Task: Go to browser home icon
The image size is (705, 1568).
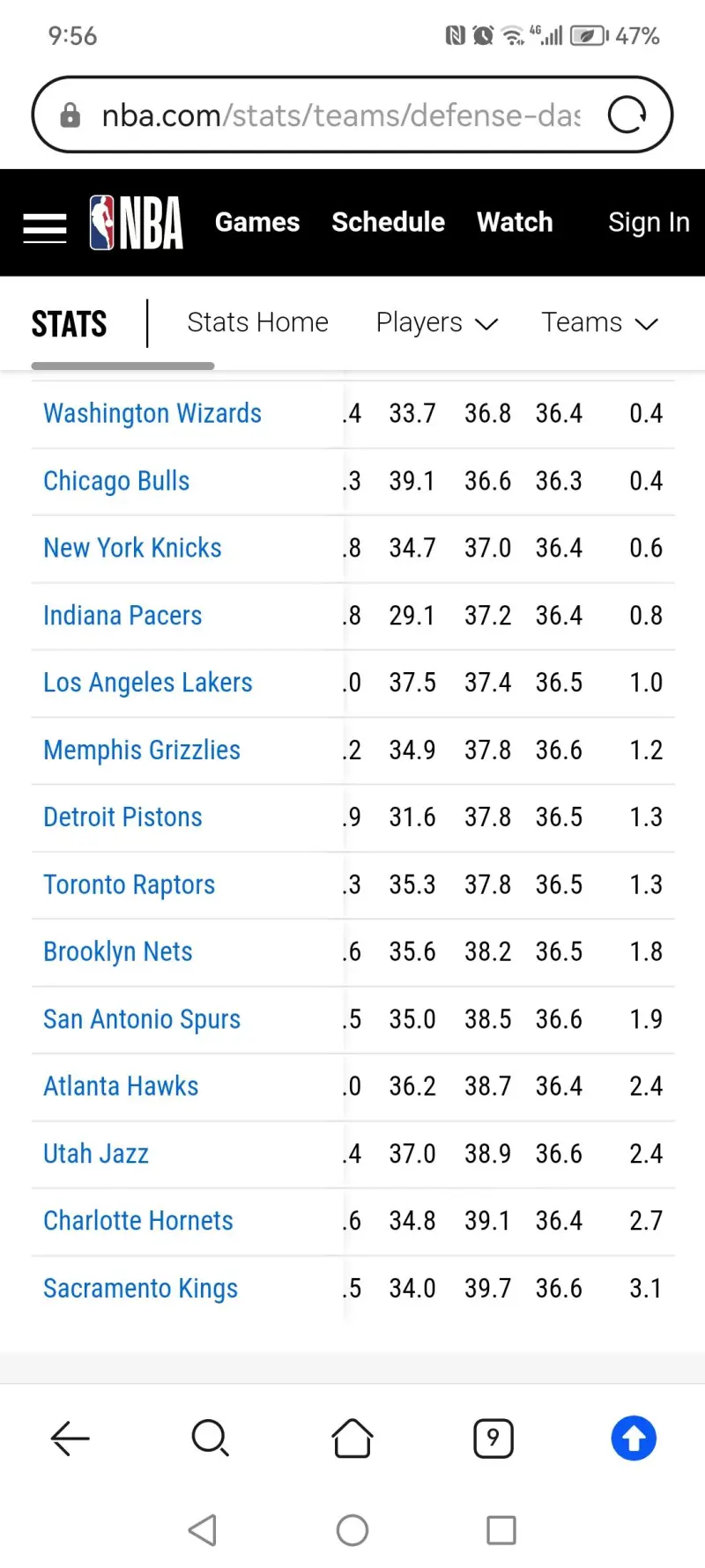Action: click(x=352, y=1439)
